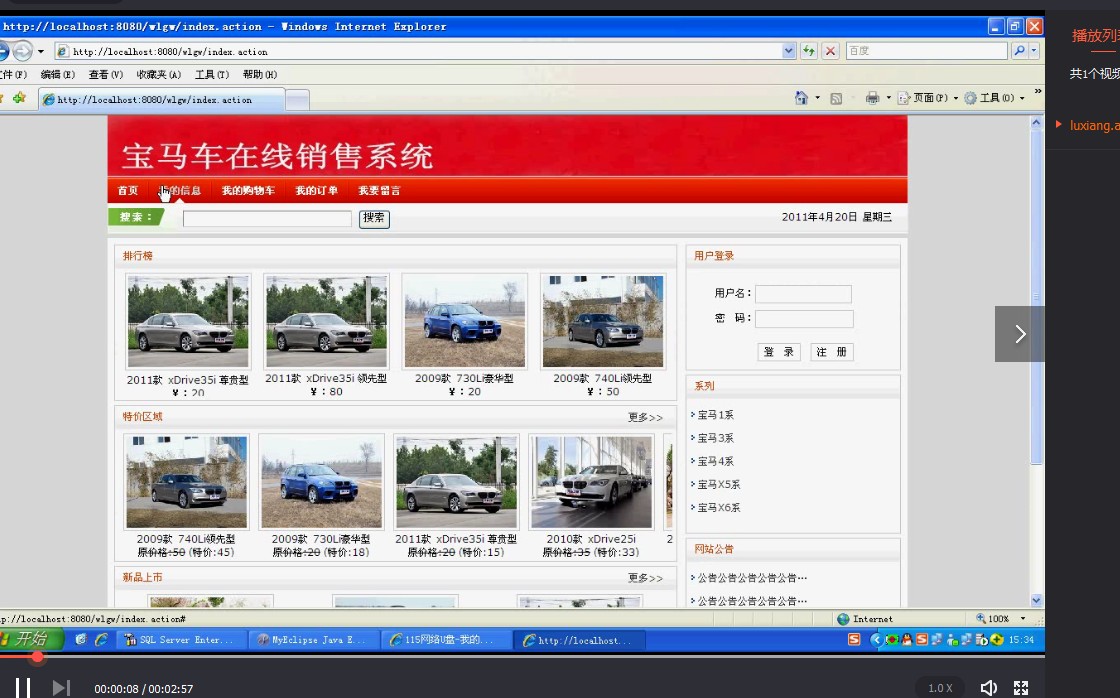Open the 宝马4系 series link
1120x698 pixels.
[x=715, y=462]
